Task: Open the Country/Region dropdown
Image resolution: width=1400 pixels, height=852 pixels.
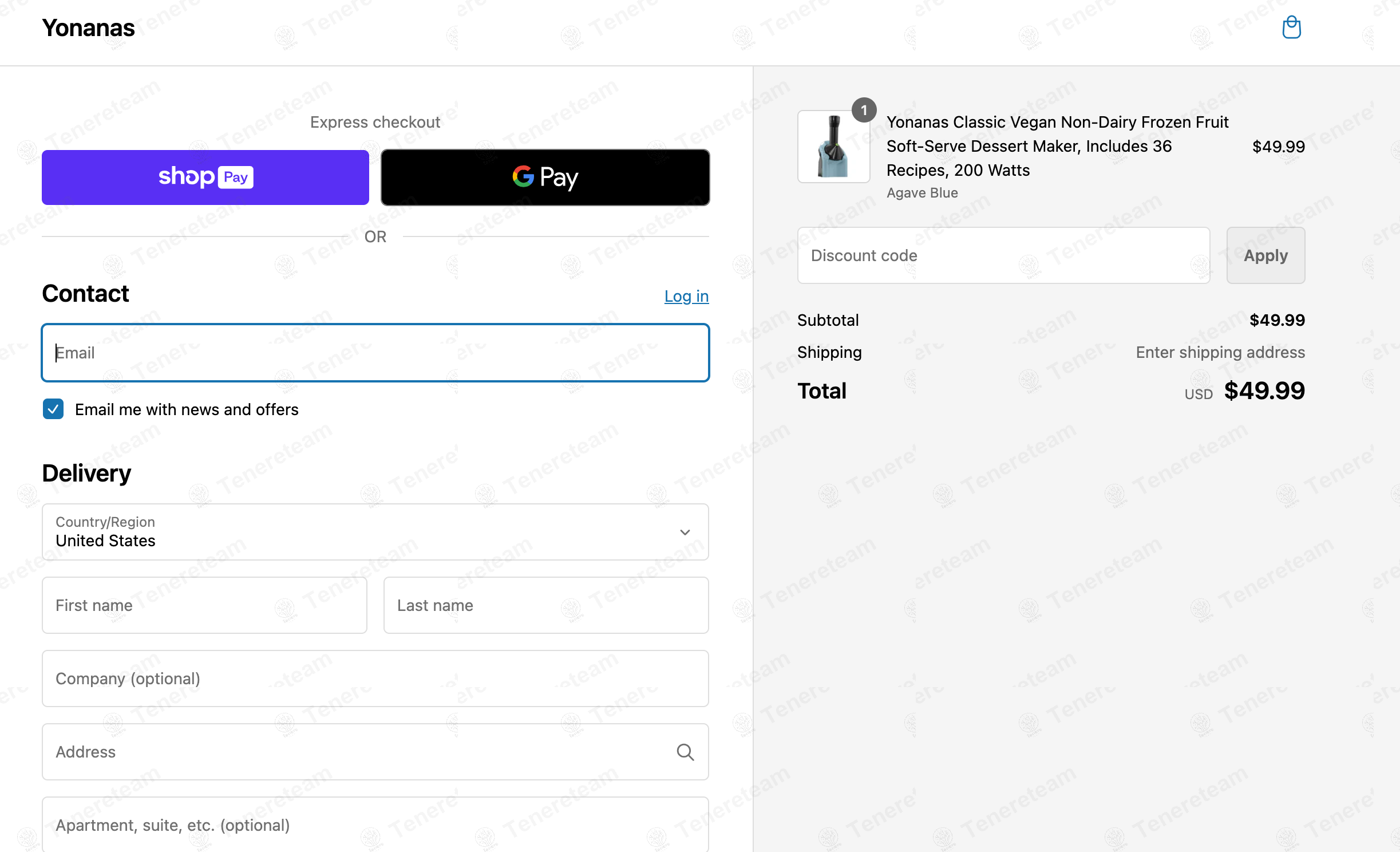Action: click(375, 532)
